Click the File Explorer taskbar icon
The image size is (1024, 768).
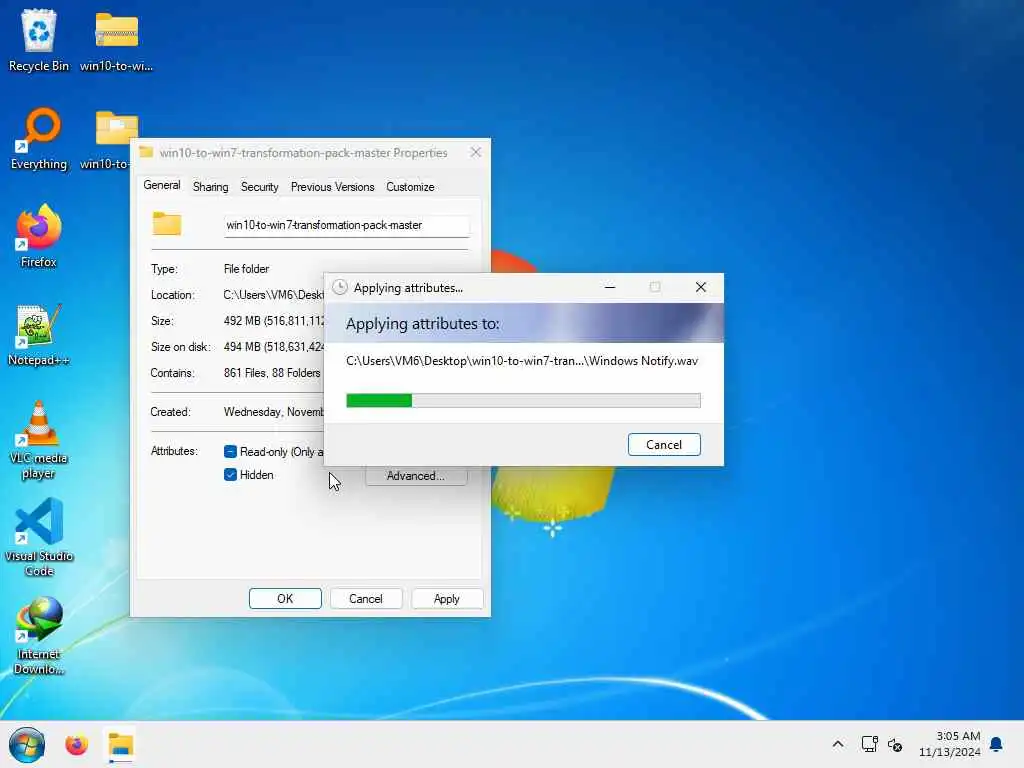pos(121,745)
